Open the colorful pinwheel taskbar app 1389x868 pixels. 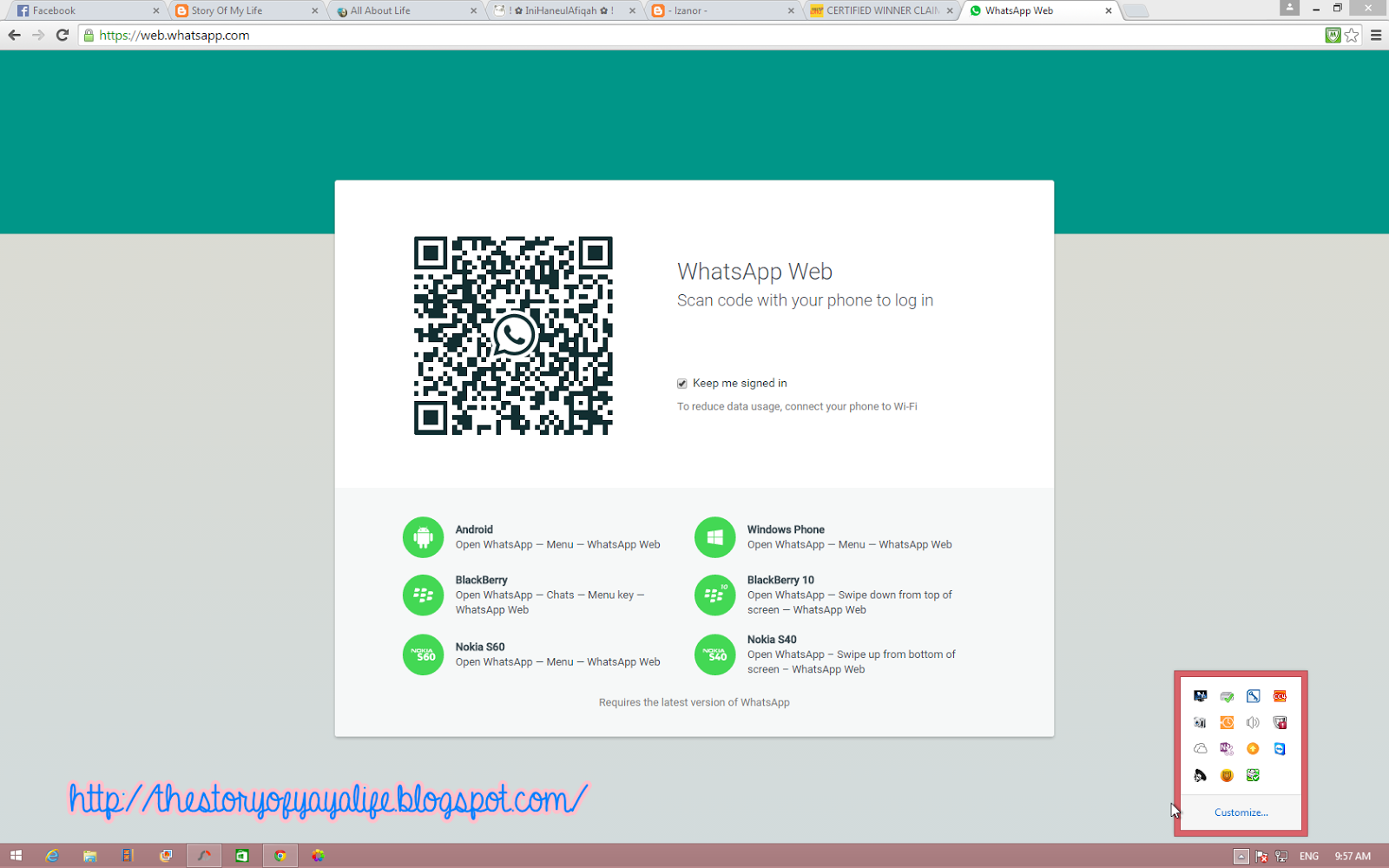[319, 856]
